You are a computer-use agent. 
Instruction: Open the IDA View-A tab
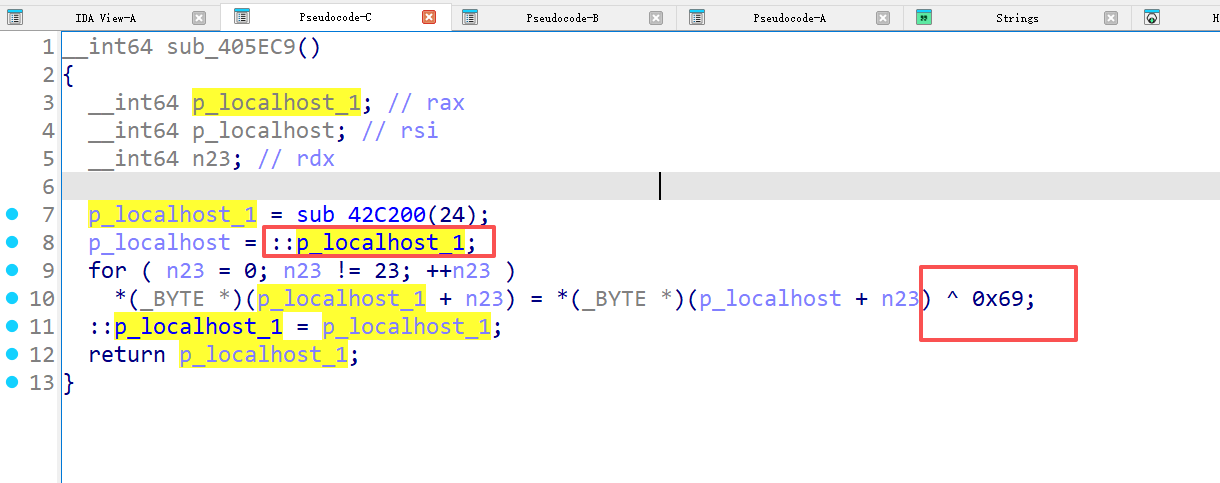tap(105, 18)
